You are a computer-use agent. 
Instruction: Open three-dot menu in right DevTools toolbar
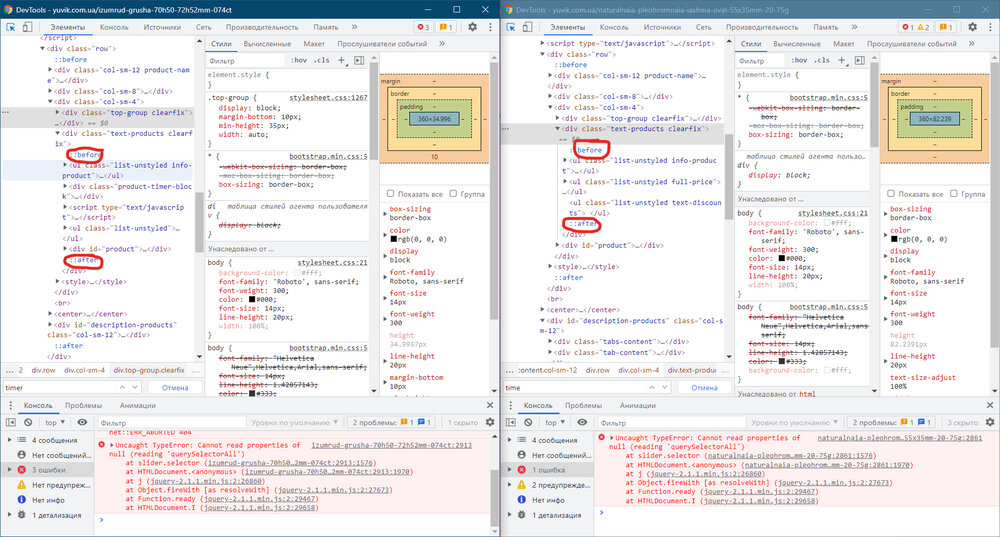[x=990, y=27]
